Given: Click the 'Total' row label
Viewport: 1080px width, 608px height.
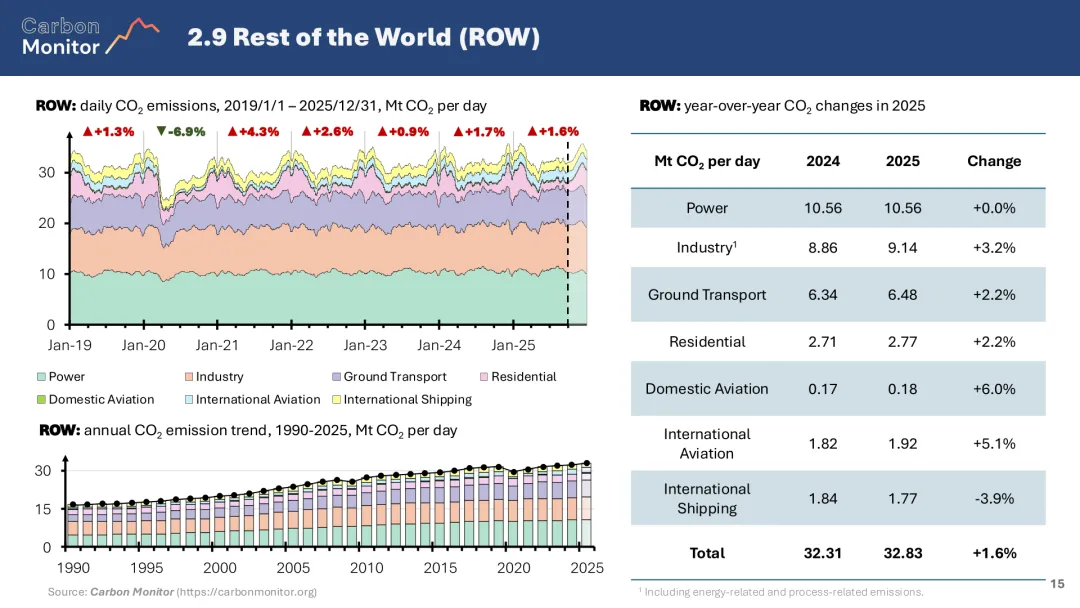Looking at the screenshot, I should coord(707,553).
